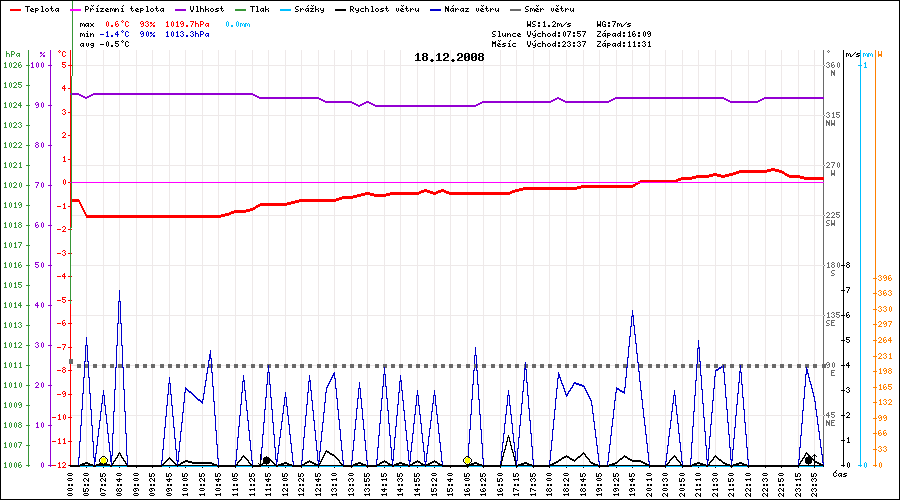Click the max temperature value 0.6°C
The height and width of the screenshot is (500, 900).
click(118, 23)
